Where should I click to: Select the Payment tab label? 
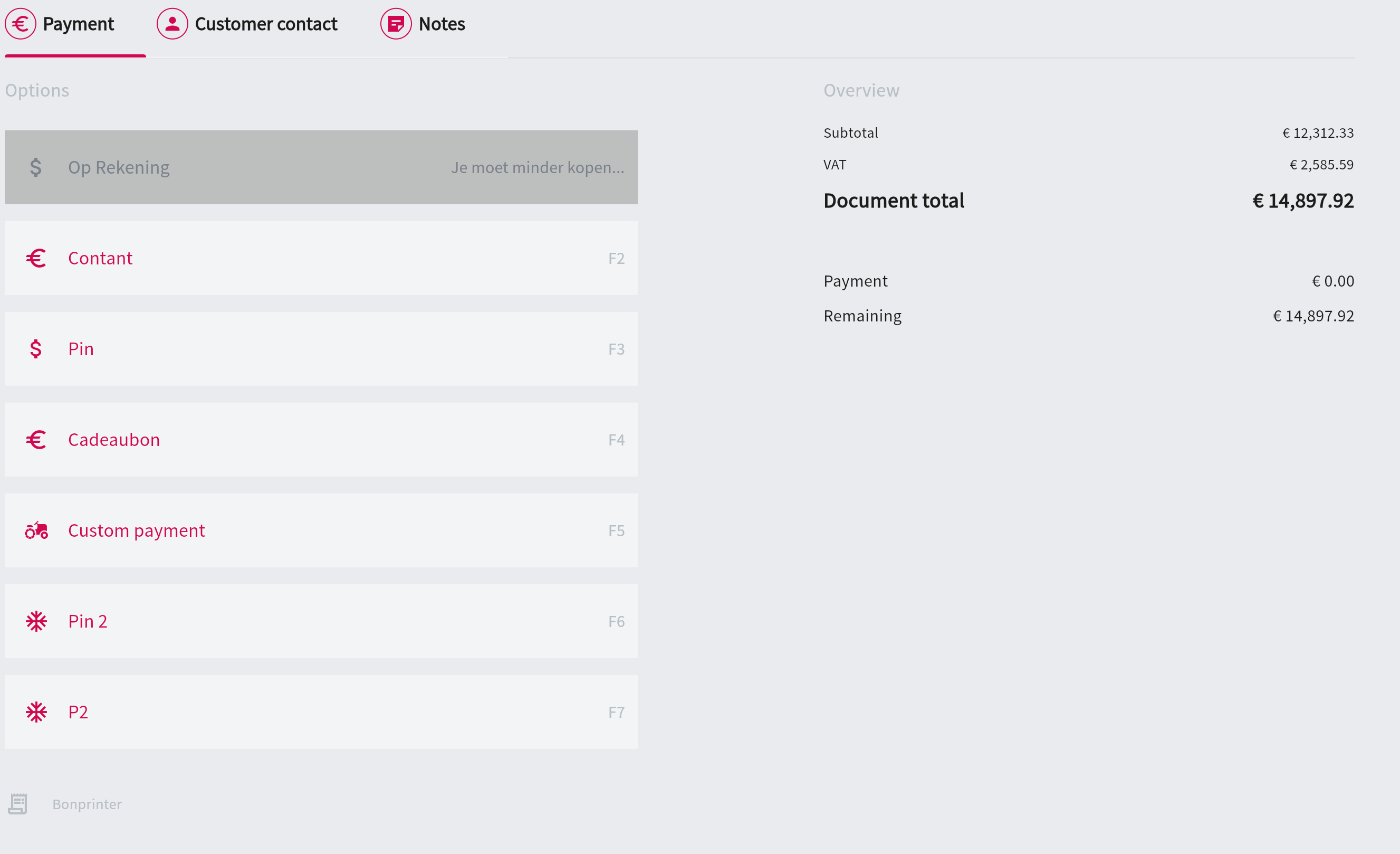79,24
